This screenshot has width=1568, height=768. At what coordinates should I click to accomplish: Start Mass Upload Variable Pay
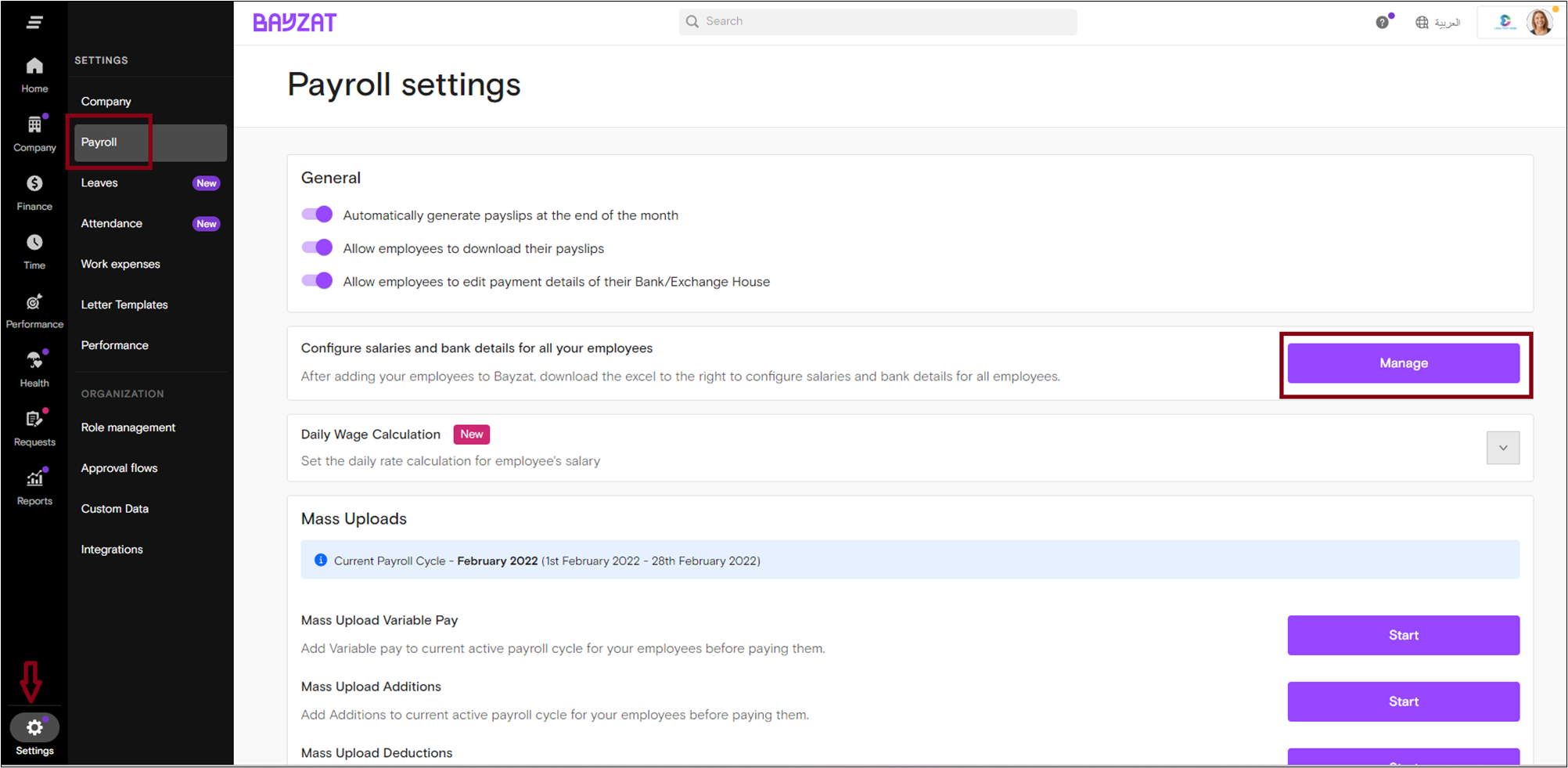pos(1403,635)
